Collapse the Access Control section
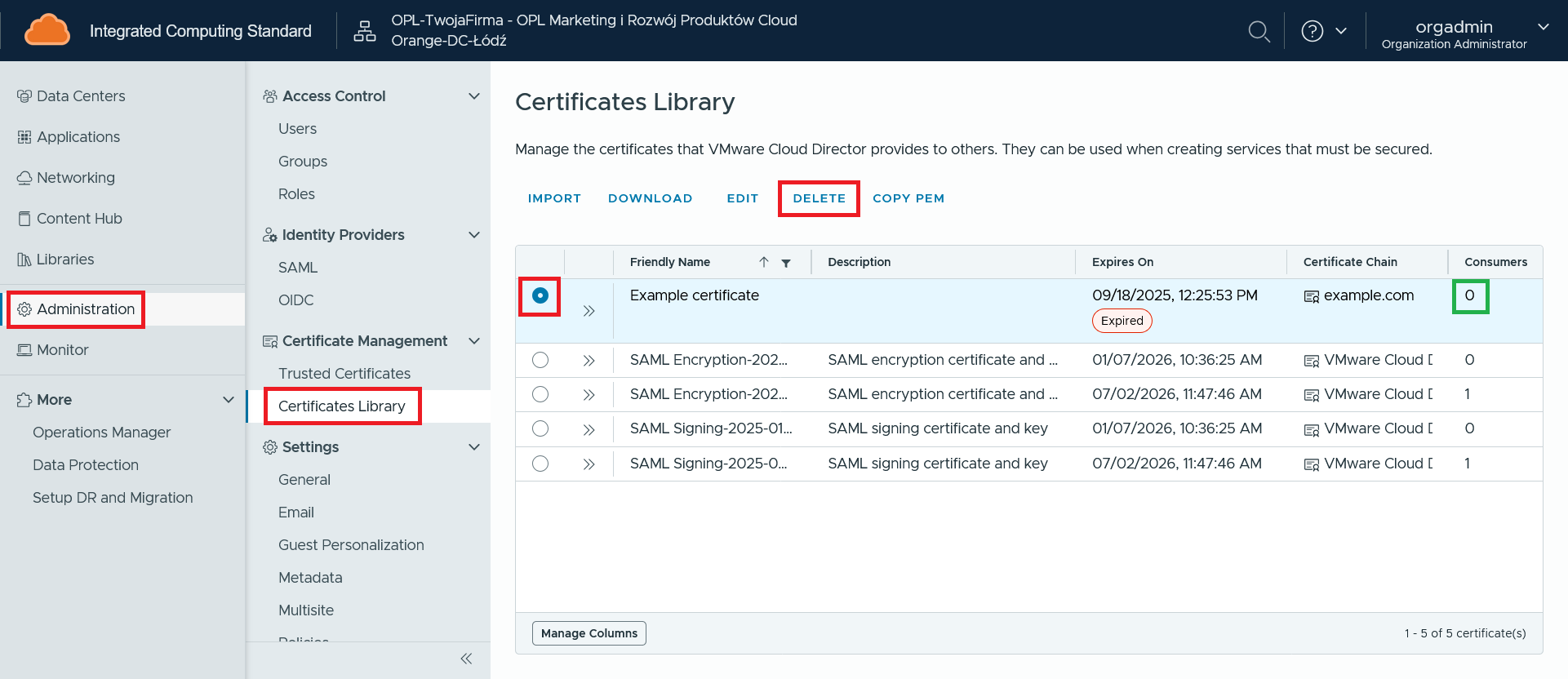The height and width of the screenshot is (679, 1568). click(473, 96)
